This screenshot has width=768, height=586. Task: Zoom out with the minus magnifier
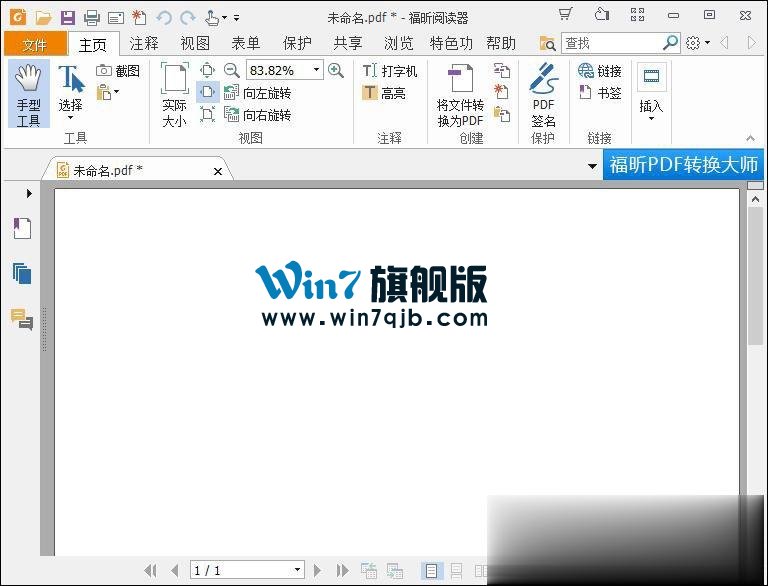(232, 70)
